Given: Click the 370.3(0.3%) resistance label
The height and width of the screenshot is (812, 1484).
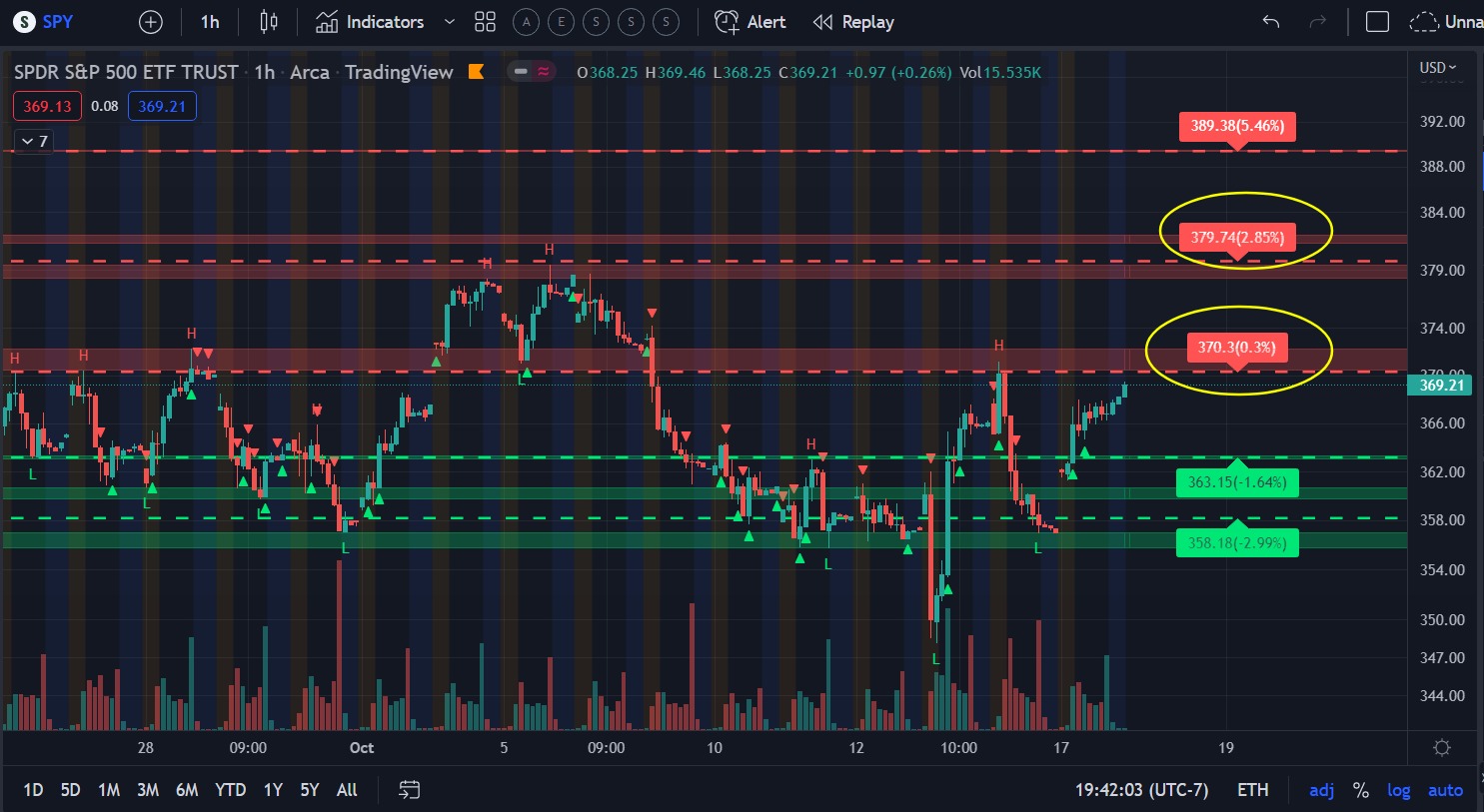Looking at the screenshot, I should coord(1237,348).
